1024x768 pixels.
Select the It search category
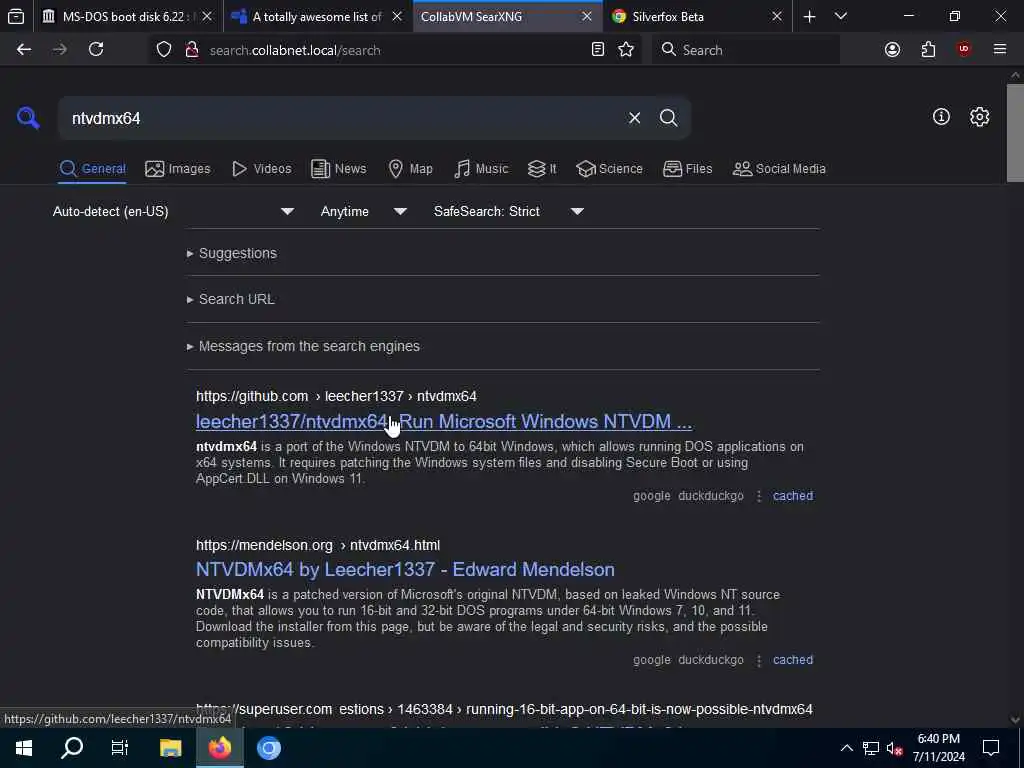click(x=542, y=168)
